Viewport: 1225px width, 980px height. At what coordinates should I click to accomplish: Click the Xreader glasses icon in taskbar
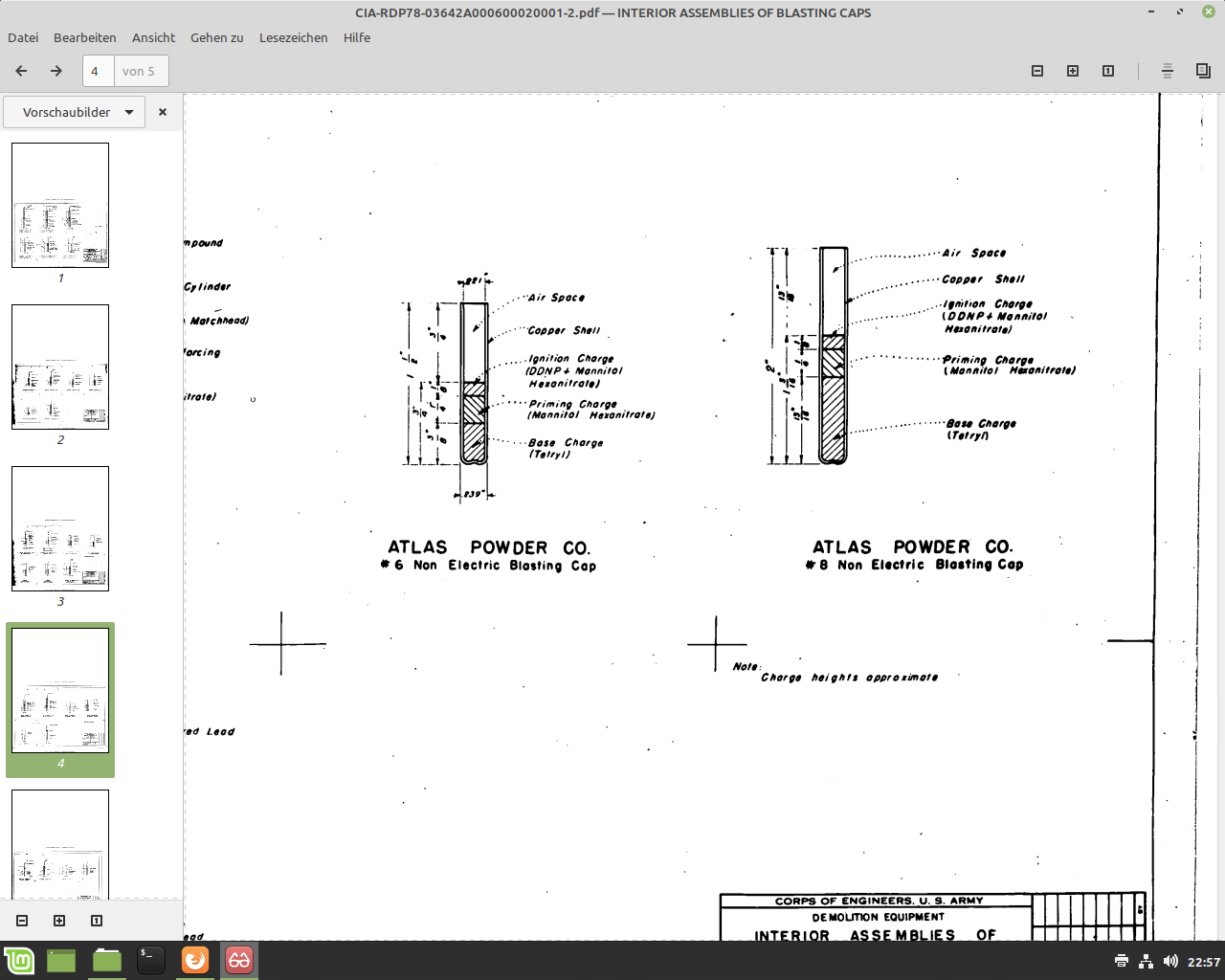point(239,960)
